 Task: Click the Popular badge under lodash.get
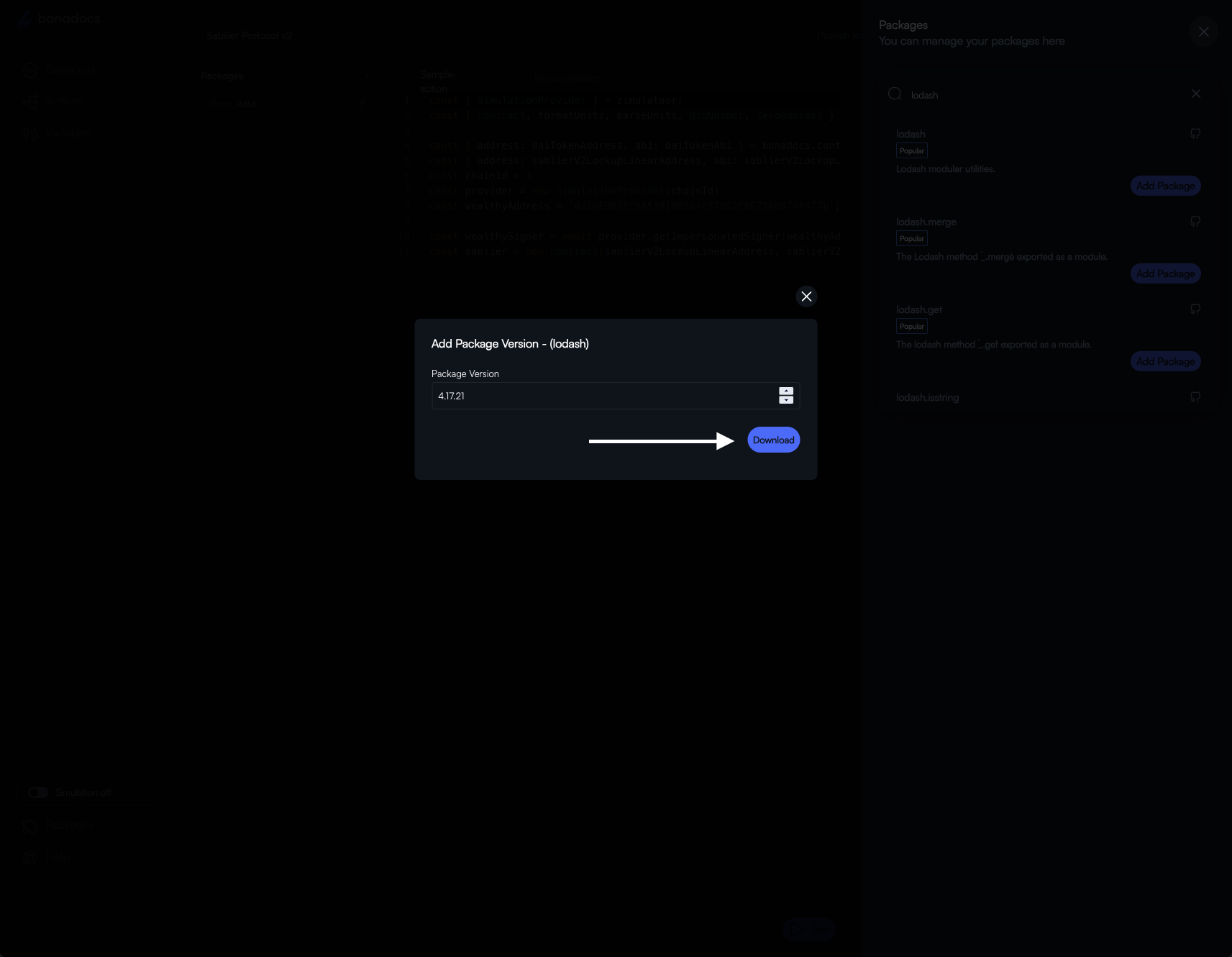point(912,326)
